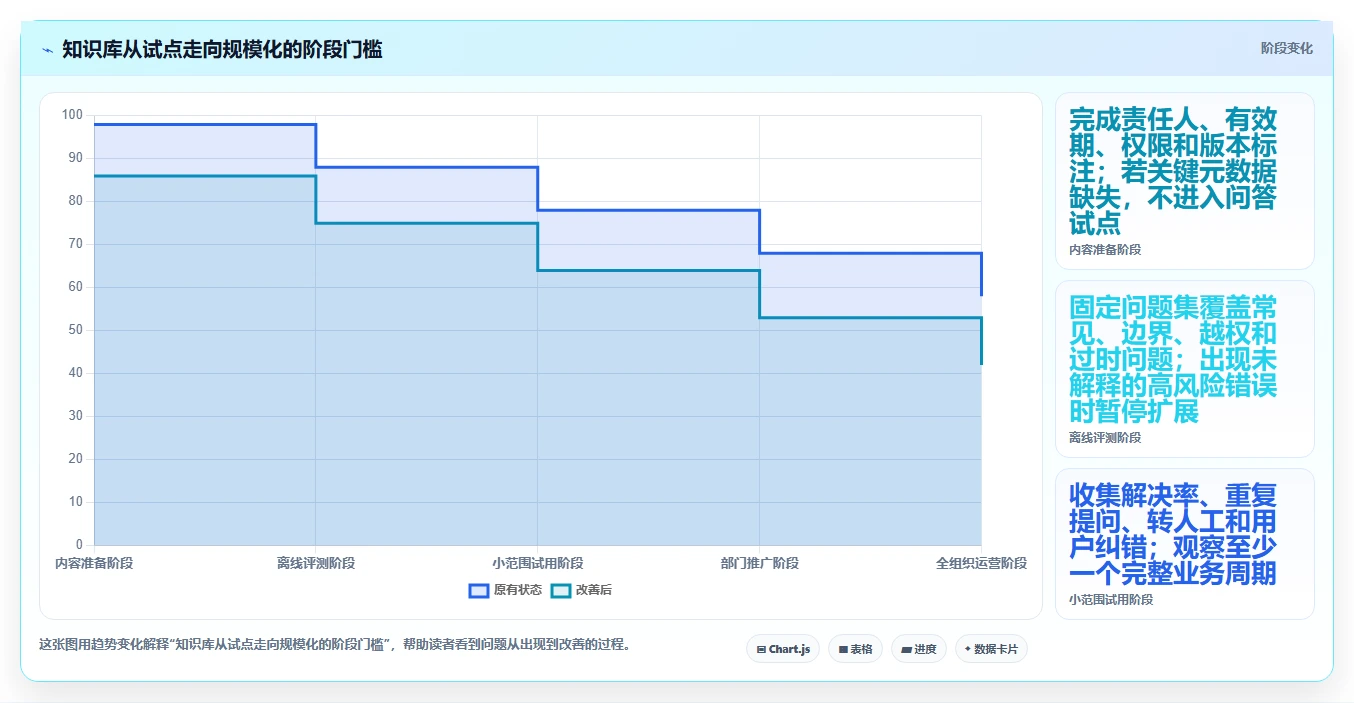1354x703 pixels.
Task: Click the 原有状态 blue legend swatch
Action: pyautogui.click(x=479, y=590)
